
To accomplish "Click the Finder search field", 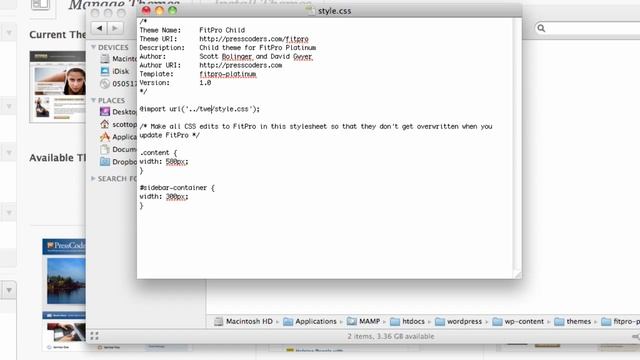I will coord(588,28).
